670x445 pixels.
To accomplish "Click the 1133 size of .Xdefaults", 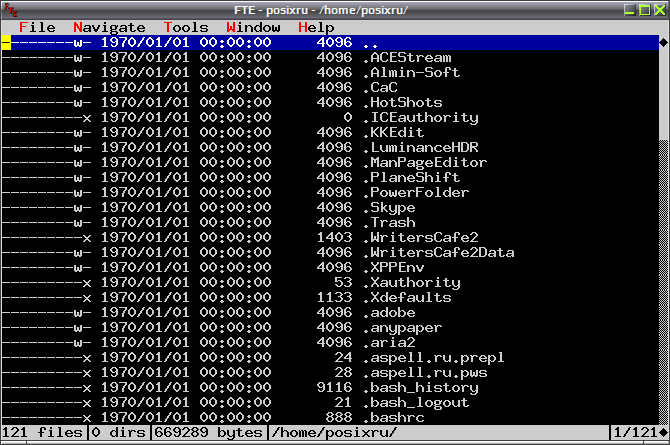I will click(x=334, y=297).
